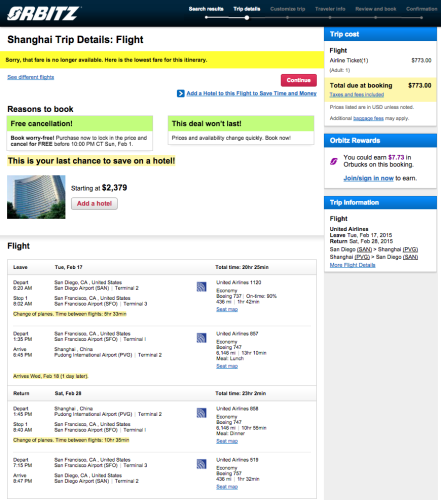Viewport: 441px width, 500px height.
Task: Select the Customize trip step
Action: click(287, 9)
